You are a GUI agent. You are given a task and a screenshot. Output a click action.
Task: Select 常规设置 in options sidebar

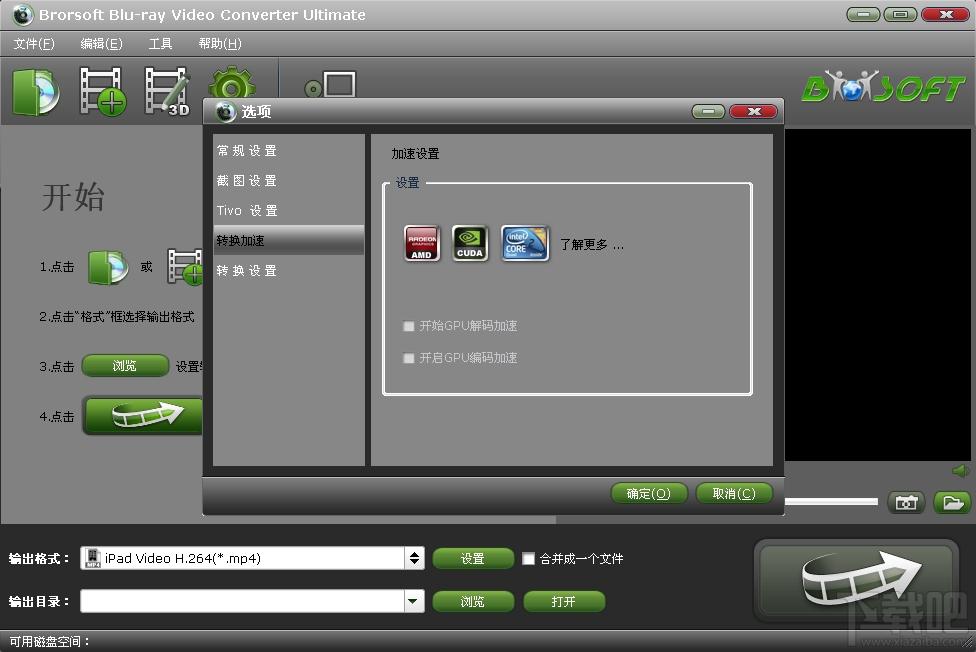pyautogui.click(x=289, y=151)
